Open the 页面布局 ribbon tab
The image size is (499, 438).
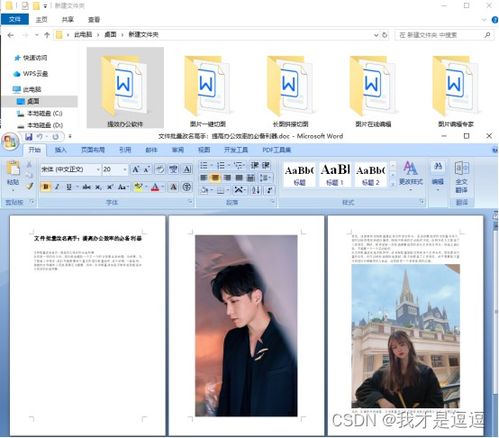click(x=93, y=150)
